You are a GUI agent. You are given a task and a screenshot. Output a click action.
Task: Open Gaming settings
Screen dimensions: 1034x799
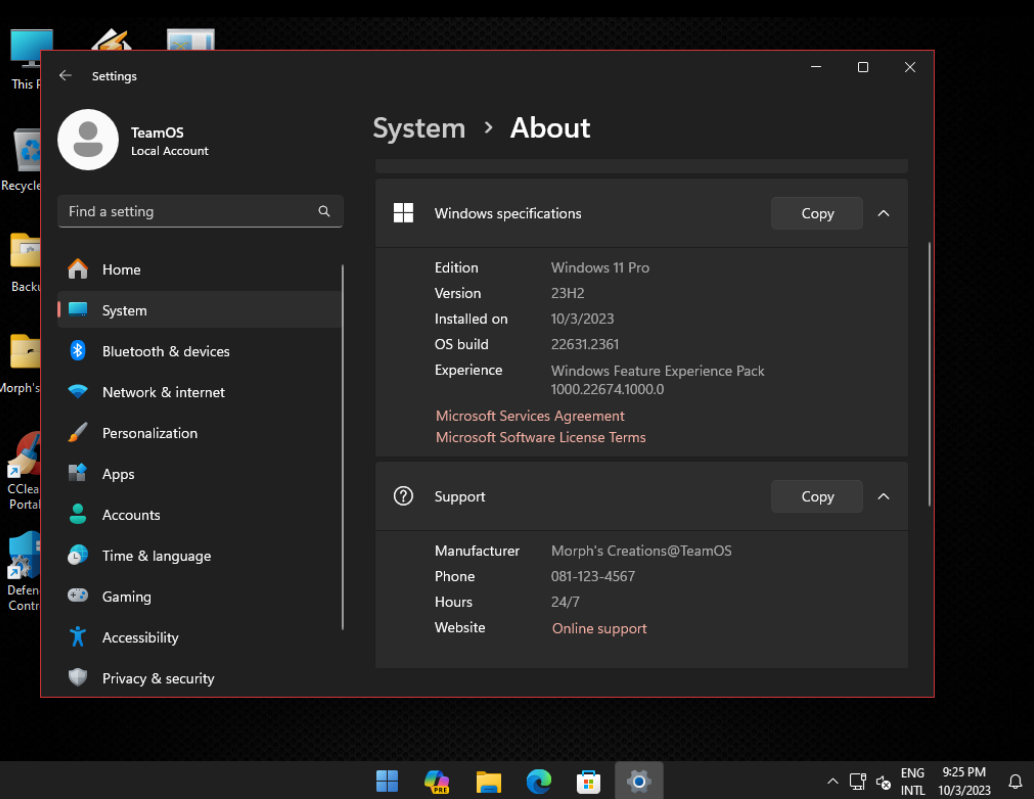pyautogui.click(x=200, y=596)
